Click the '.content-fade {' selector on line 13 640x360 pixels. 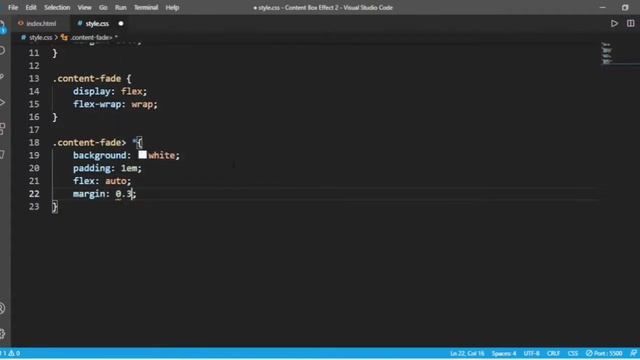pos(92,78)
